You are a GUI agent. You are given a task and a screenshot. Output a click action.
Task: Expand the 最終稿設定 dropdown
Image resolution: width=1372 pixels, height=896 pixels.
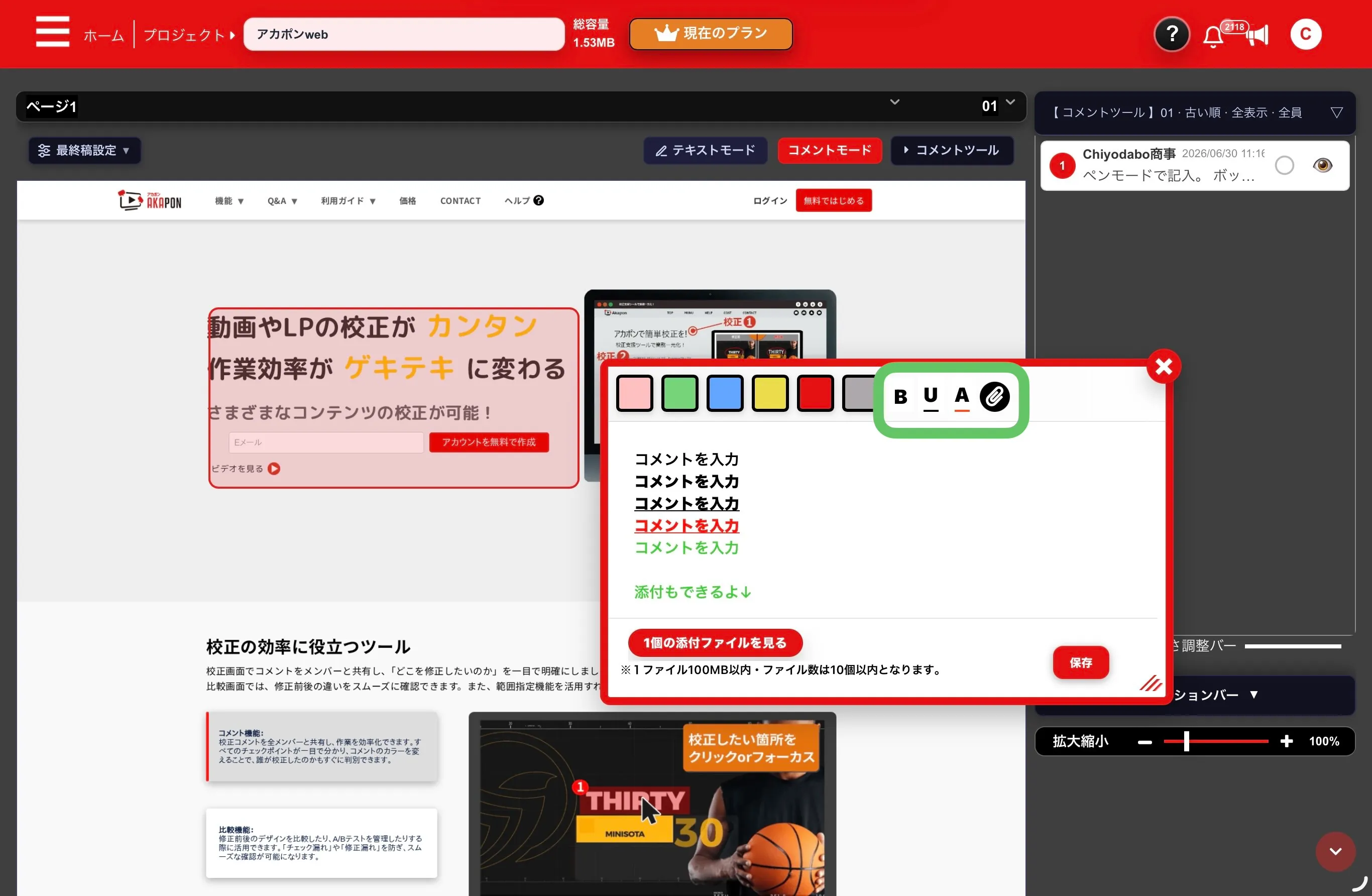[84, 151]
